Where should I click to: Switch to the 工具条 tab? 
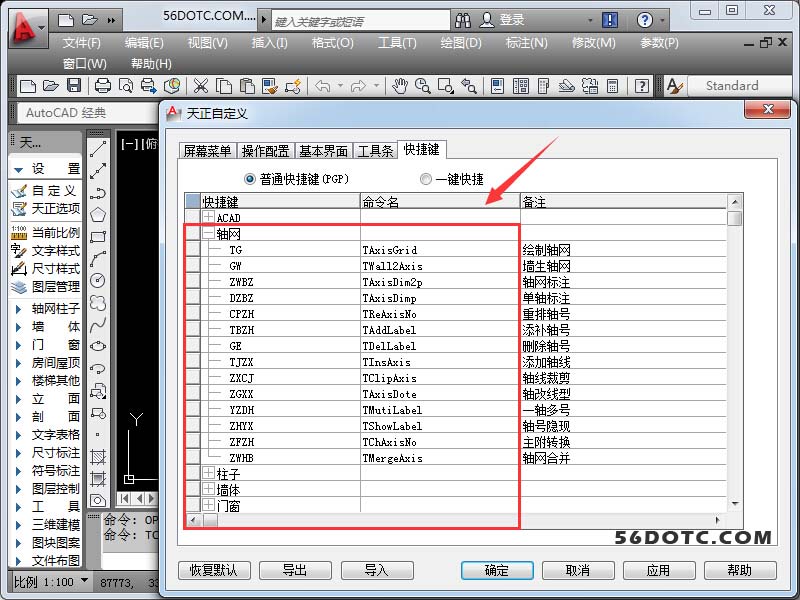tap(375, 151)
